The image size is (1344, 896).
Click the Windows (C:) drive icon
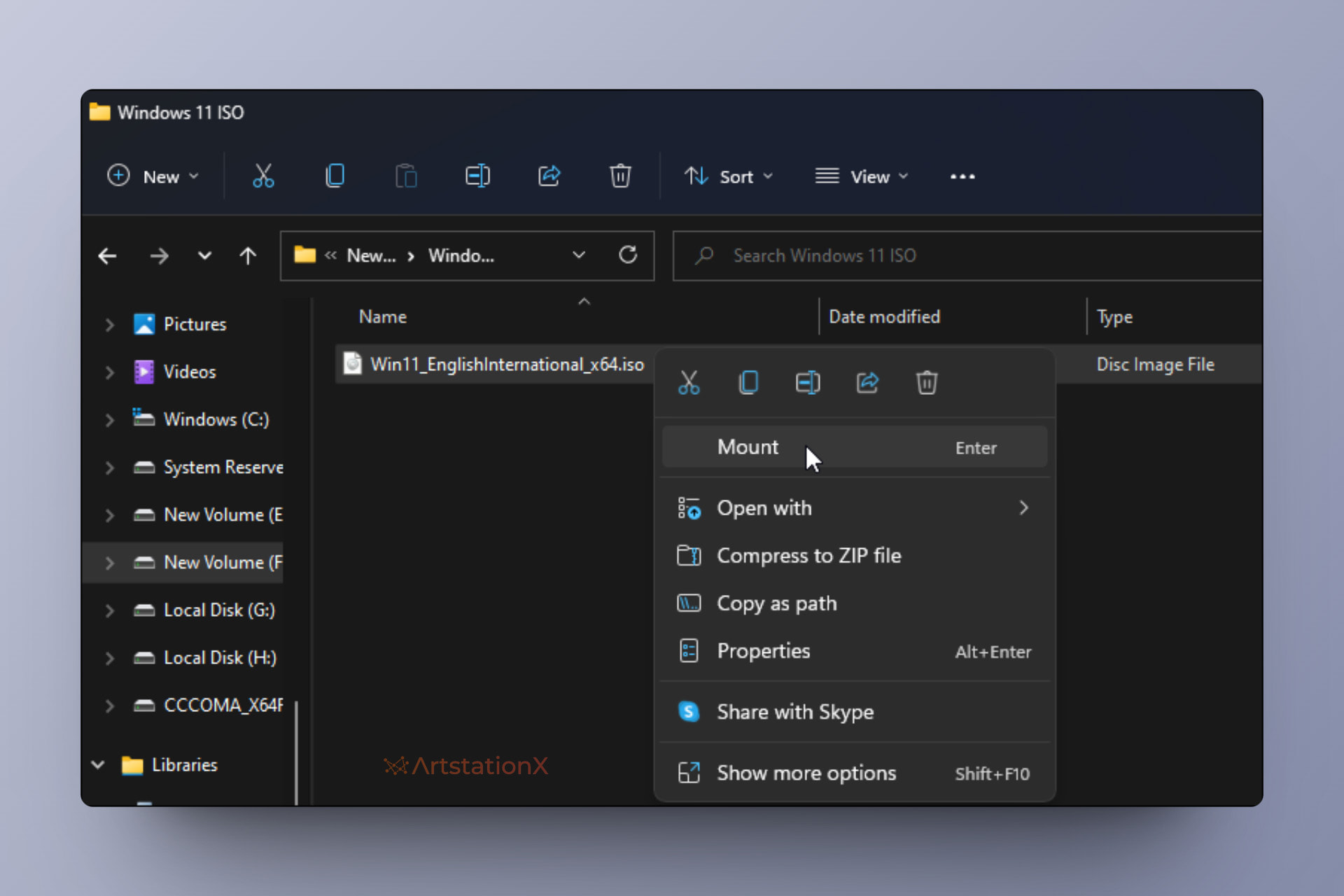pyautogui.click(x=143, y=418)
